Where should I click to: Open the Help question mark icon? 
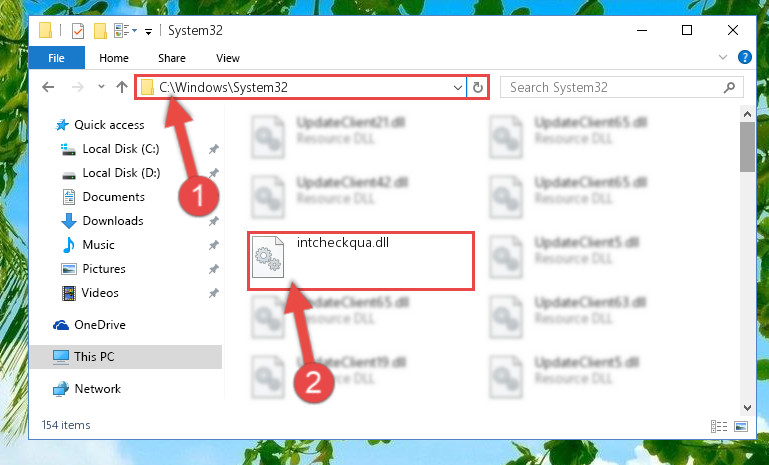coord(744,57)
